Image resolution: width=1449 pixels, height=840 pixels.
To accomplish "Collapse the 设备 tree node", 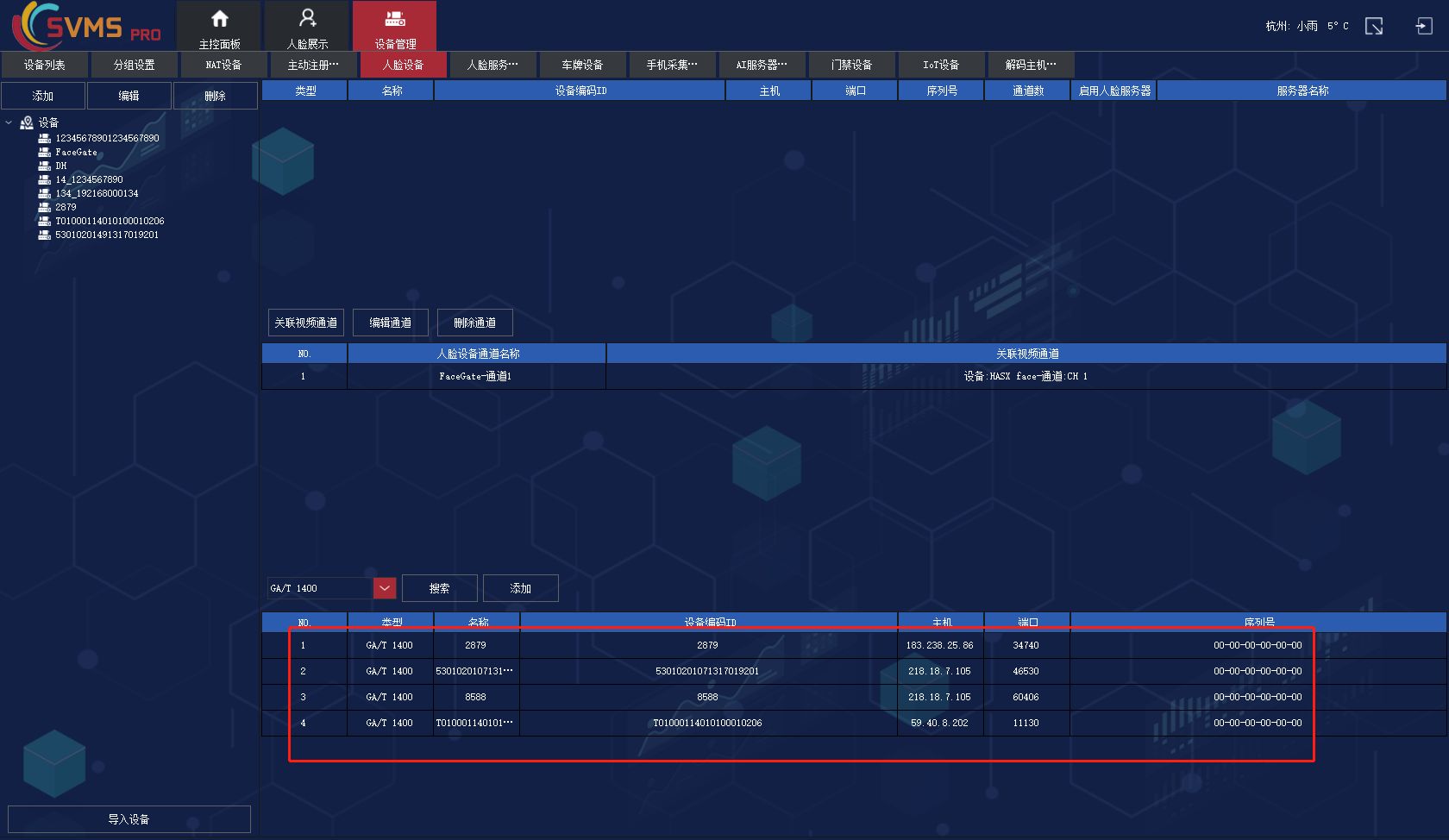I will [x=9, y=122].
